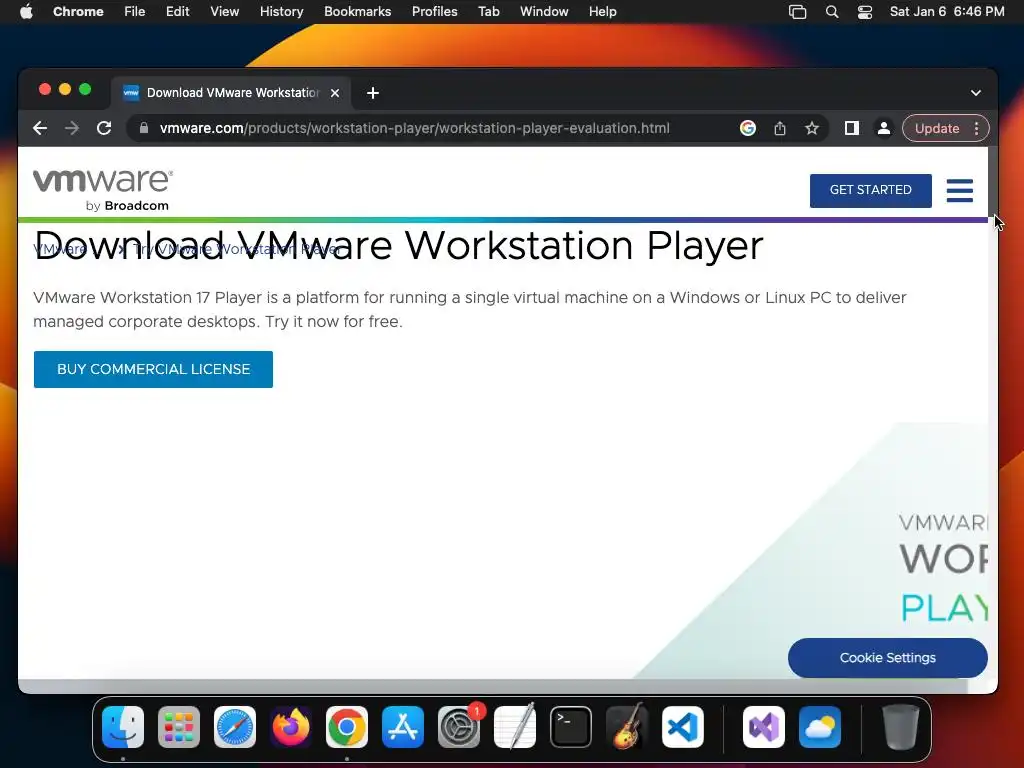This screenshot has width=1024, height=768.
Task: Open Terminal from the Dock
Action: pyautogui.click(x=571, y=727)
